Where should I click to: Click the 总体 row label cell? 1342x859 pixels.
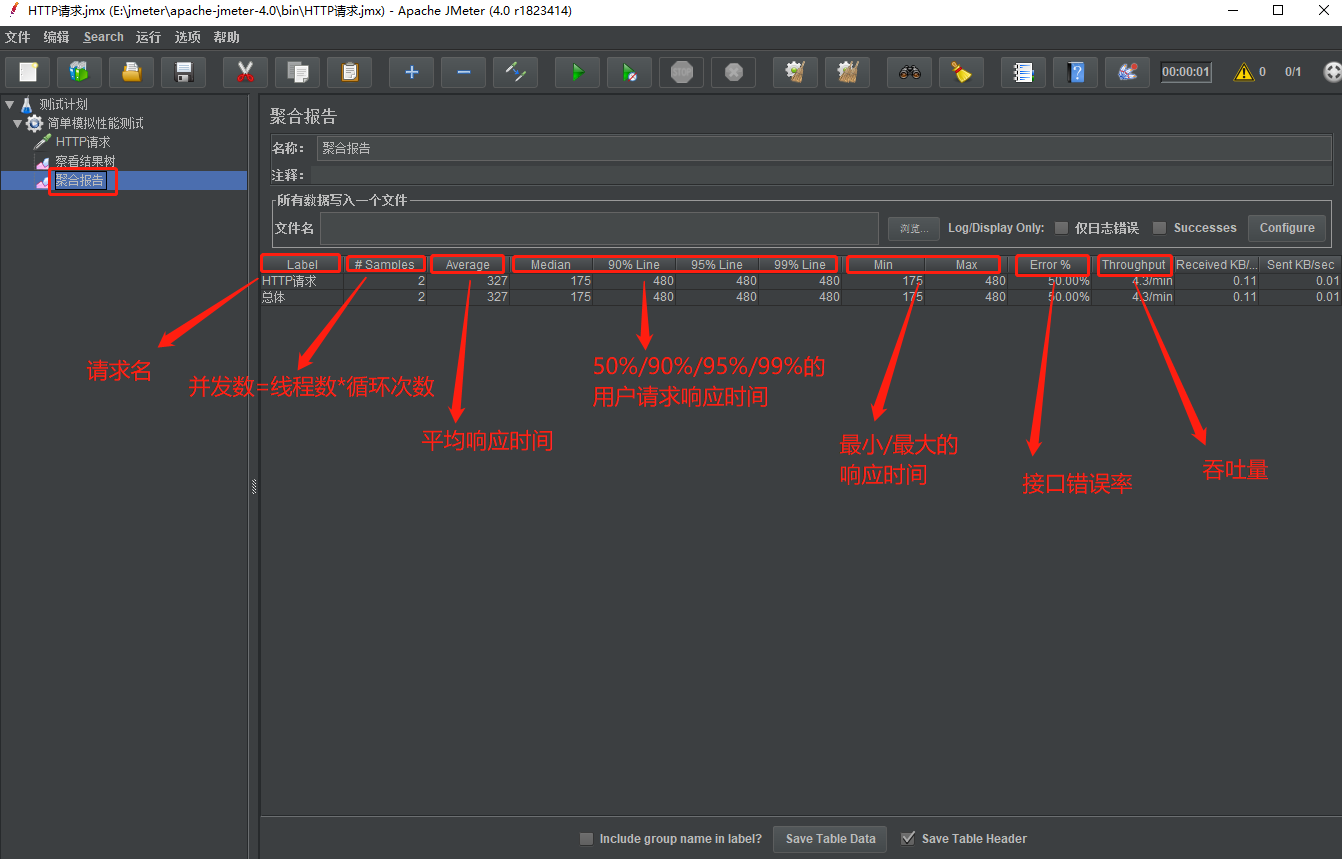[x=302, y=297]
